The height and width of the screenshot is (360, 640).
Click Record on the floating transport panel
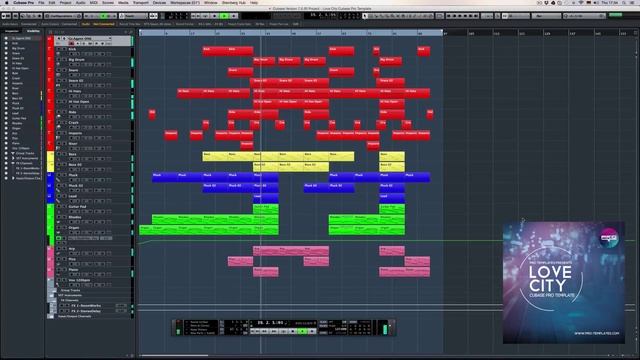(312, 331)
